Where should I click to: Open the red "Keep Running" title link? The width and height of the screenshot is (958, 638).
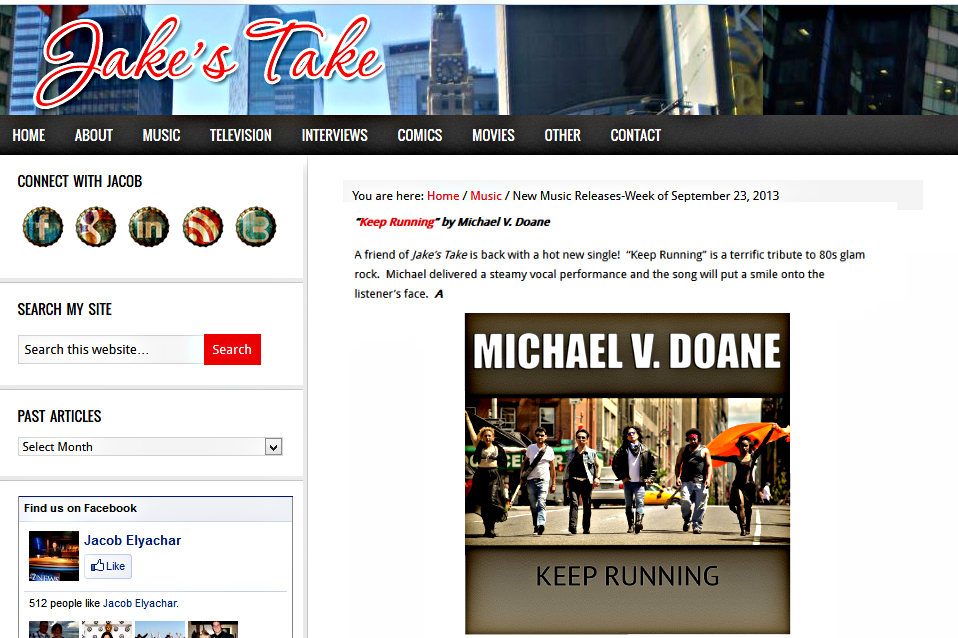click(x=397, y=222)
